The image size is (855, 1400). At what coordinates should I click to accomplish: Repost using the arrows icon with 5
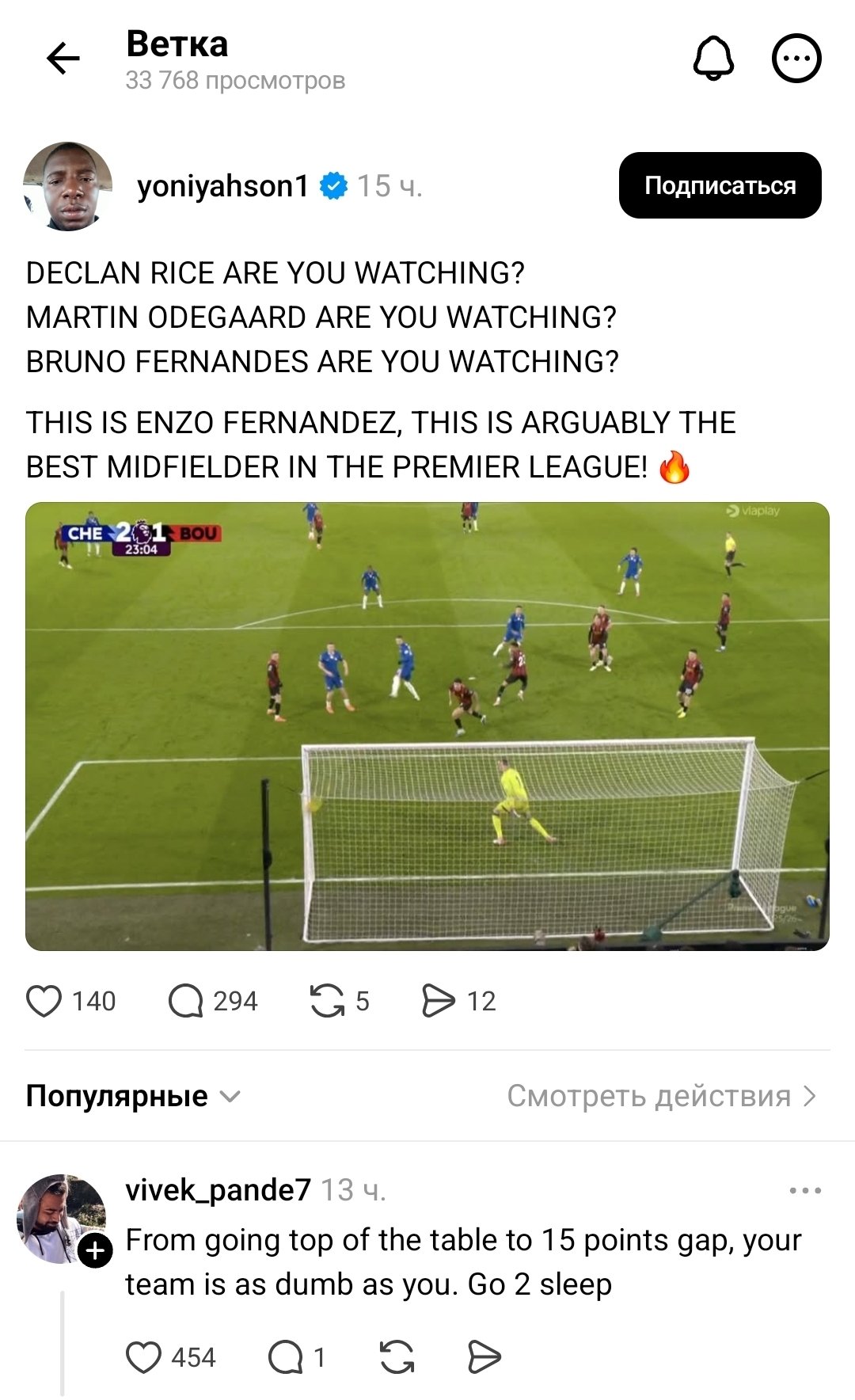click(x=327, y=1001)
